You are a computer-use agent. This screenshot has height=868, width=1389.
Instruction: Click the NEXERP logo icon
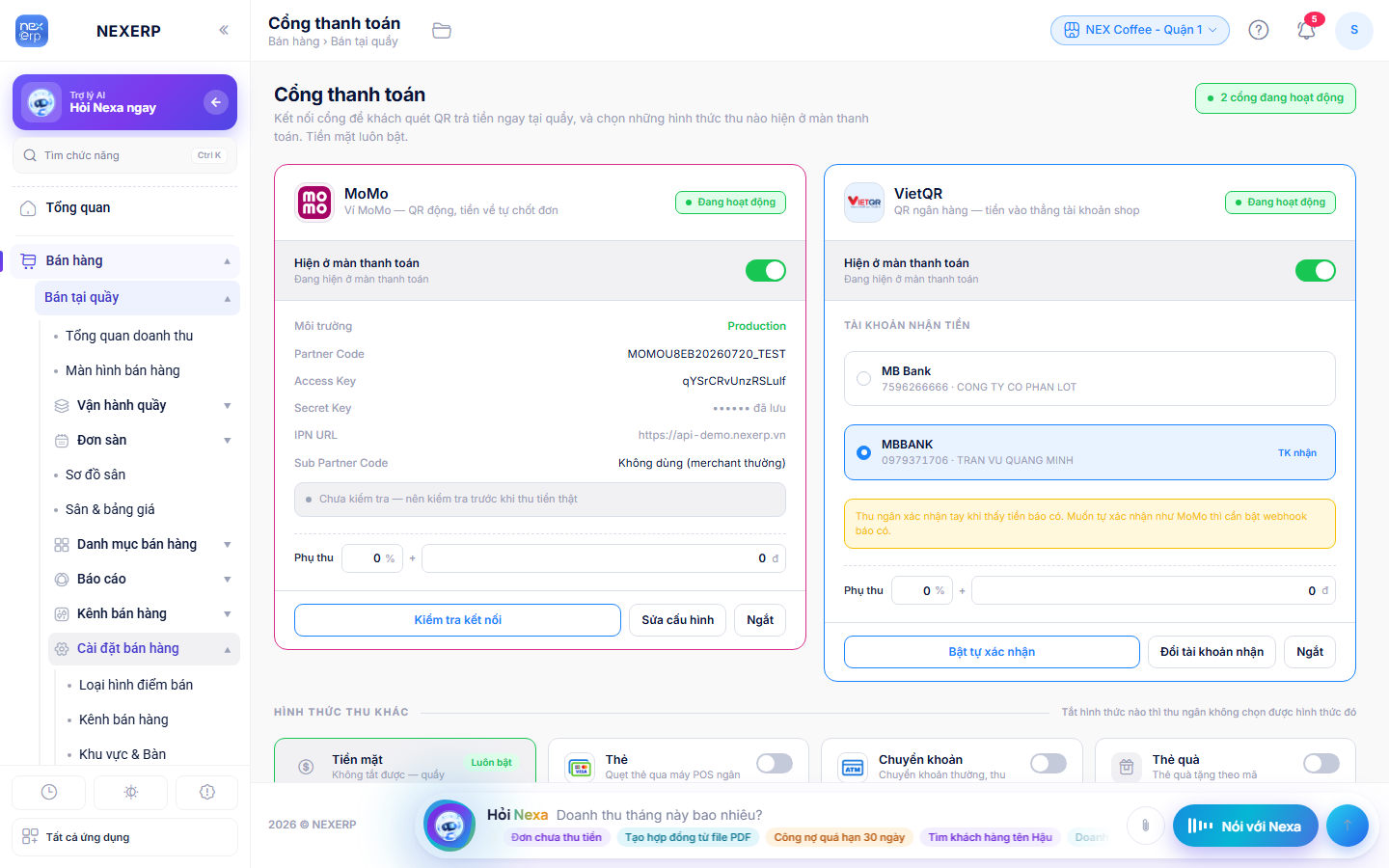[32, 31]
